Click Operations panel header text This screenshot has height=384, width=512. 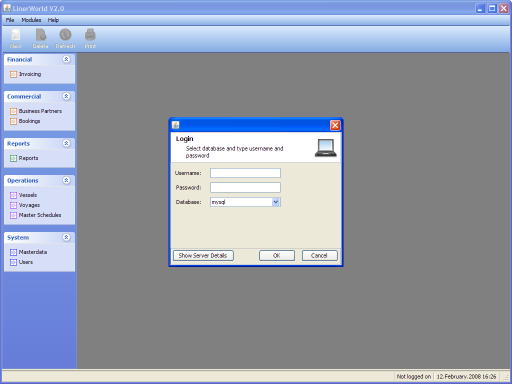pyautogui.click(x=23, y=180)
